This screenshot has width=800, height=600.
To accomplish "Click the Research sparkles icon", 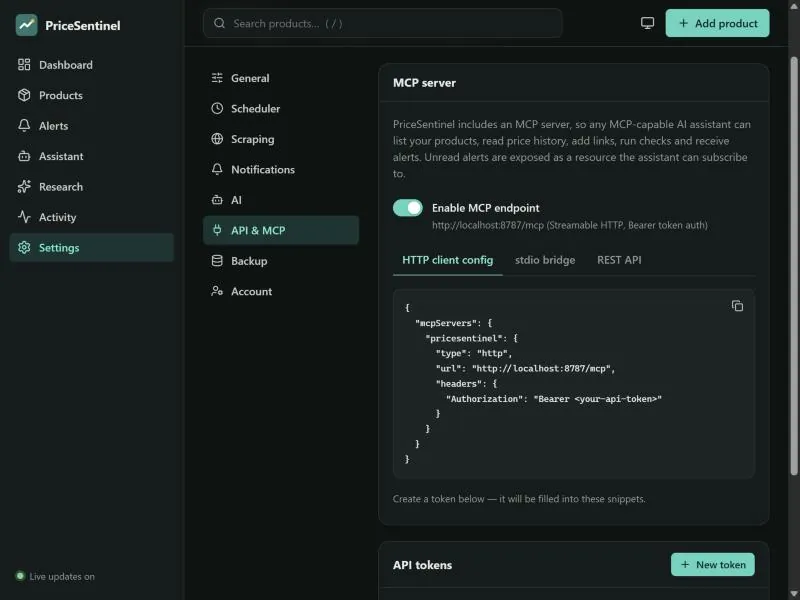I will click(x=24, y=187).
